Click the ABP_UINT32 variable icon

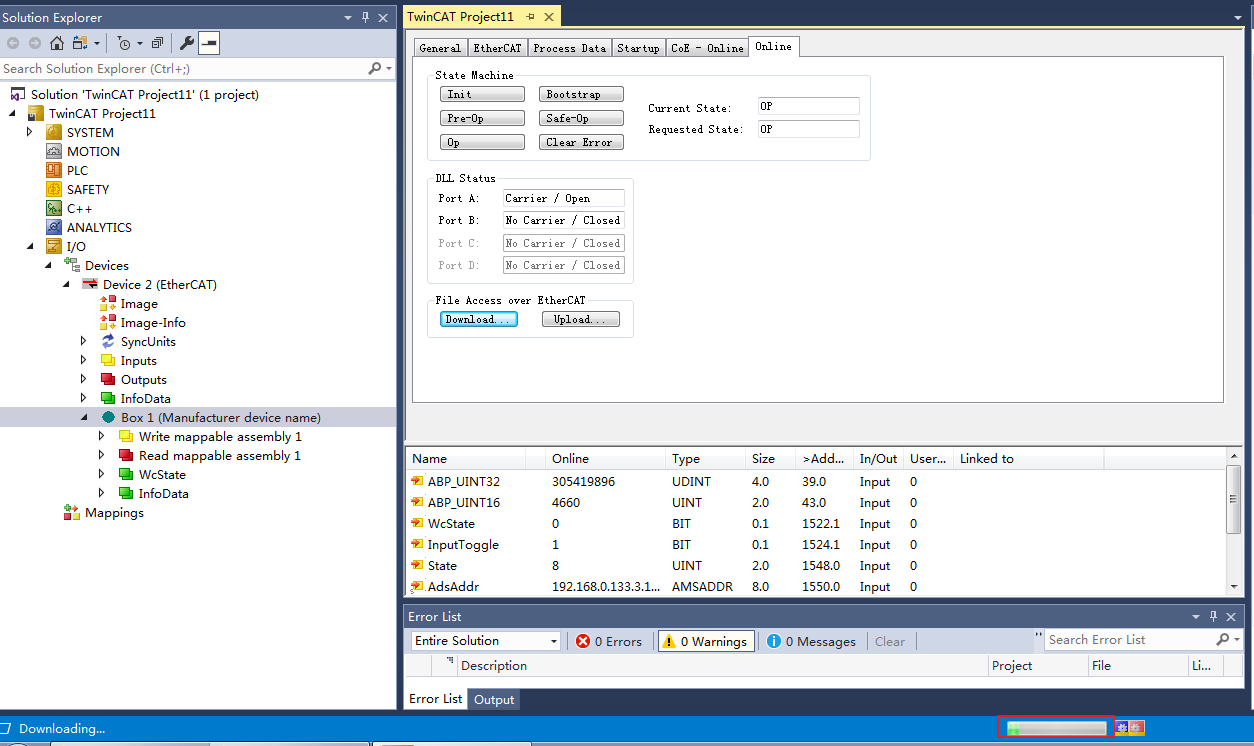tap(417, 481)
